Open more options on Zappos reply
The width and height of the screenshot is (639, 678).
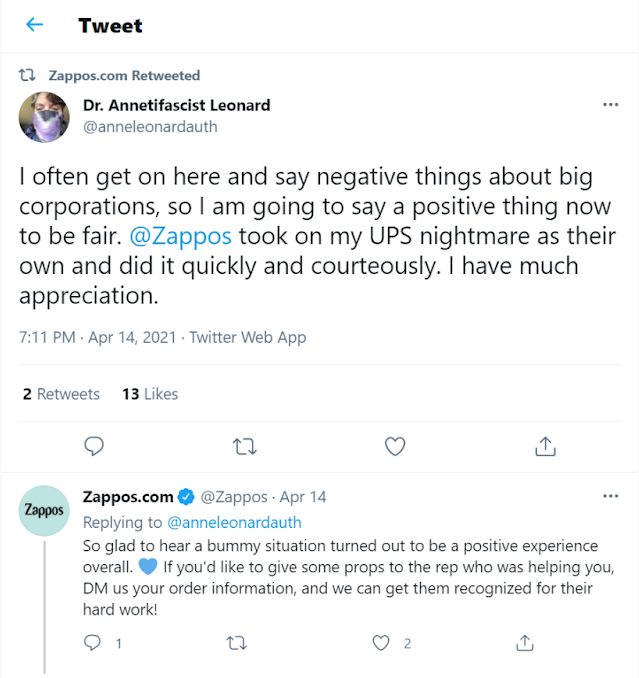pos(609,496)
